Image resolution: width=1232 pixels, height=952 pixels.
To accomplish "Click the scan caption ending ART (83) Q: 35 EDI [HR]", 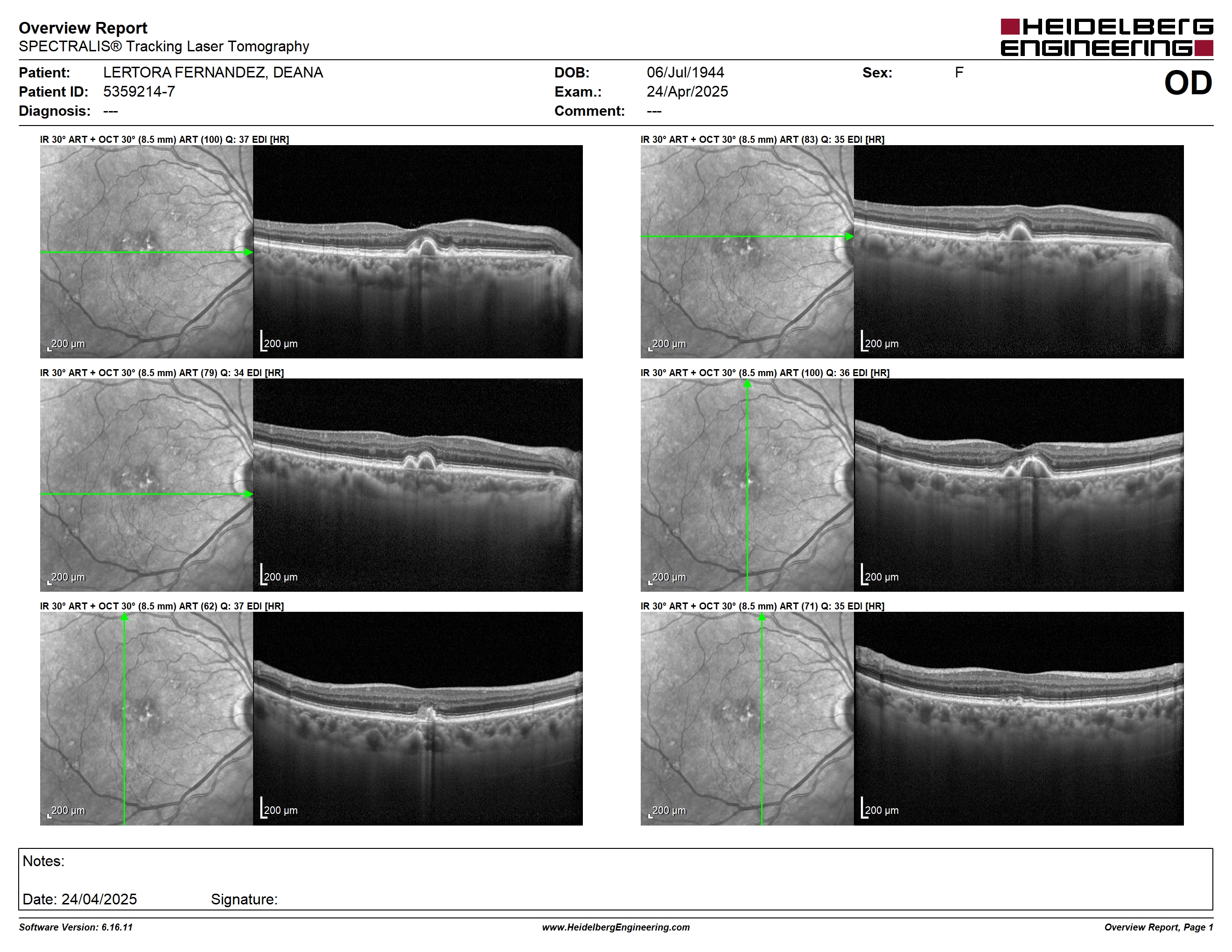I will (762, 140).
